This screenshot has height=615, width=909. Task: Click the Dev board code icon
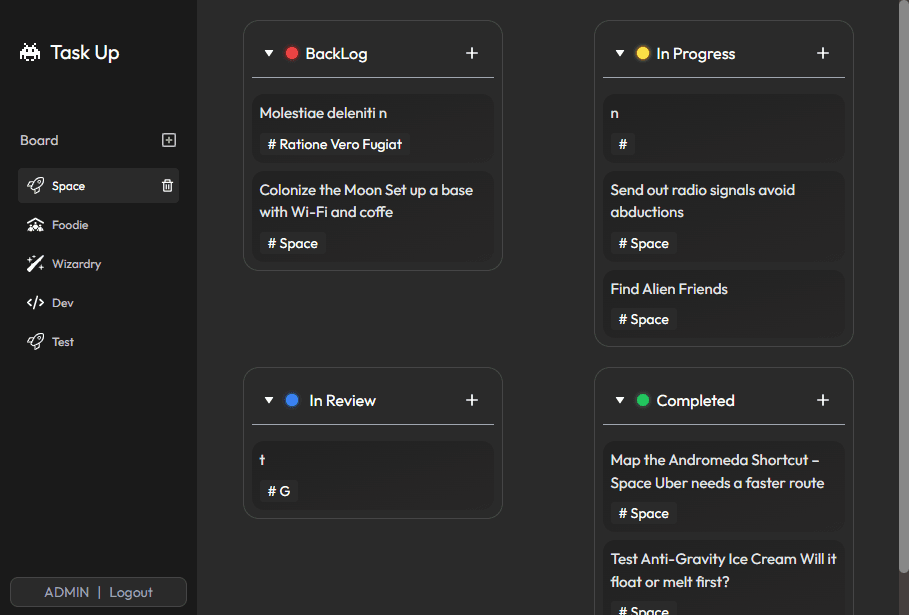[x=35, y=303]
